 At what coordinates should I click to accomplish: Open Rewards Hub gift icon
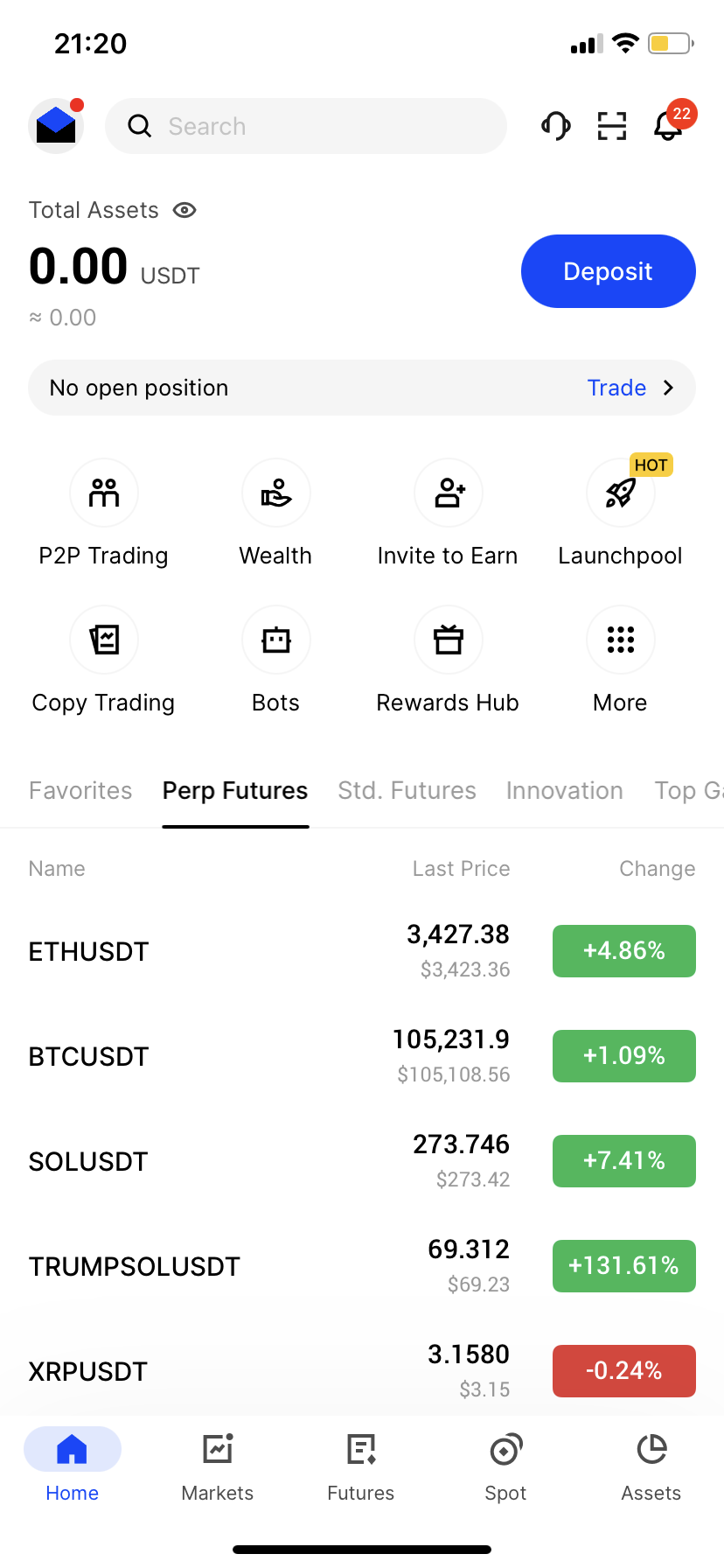coord(449,640)
